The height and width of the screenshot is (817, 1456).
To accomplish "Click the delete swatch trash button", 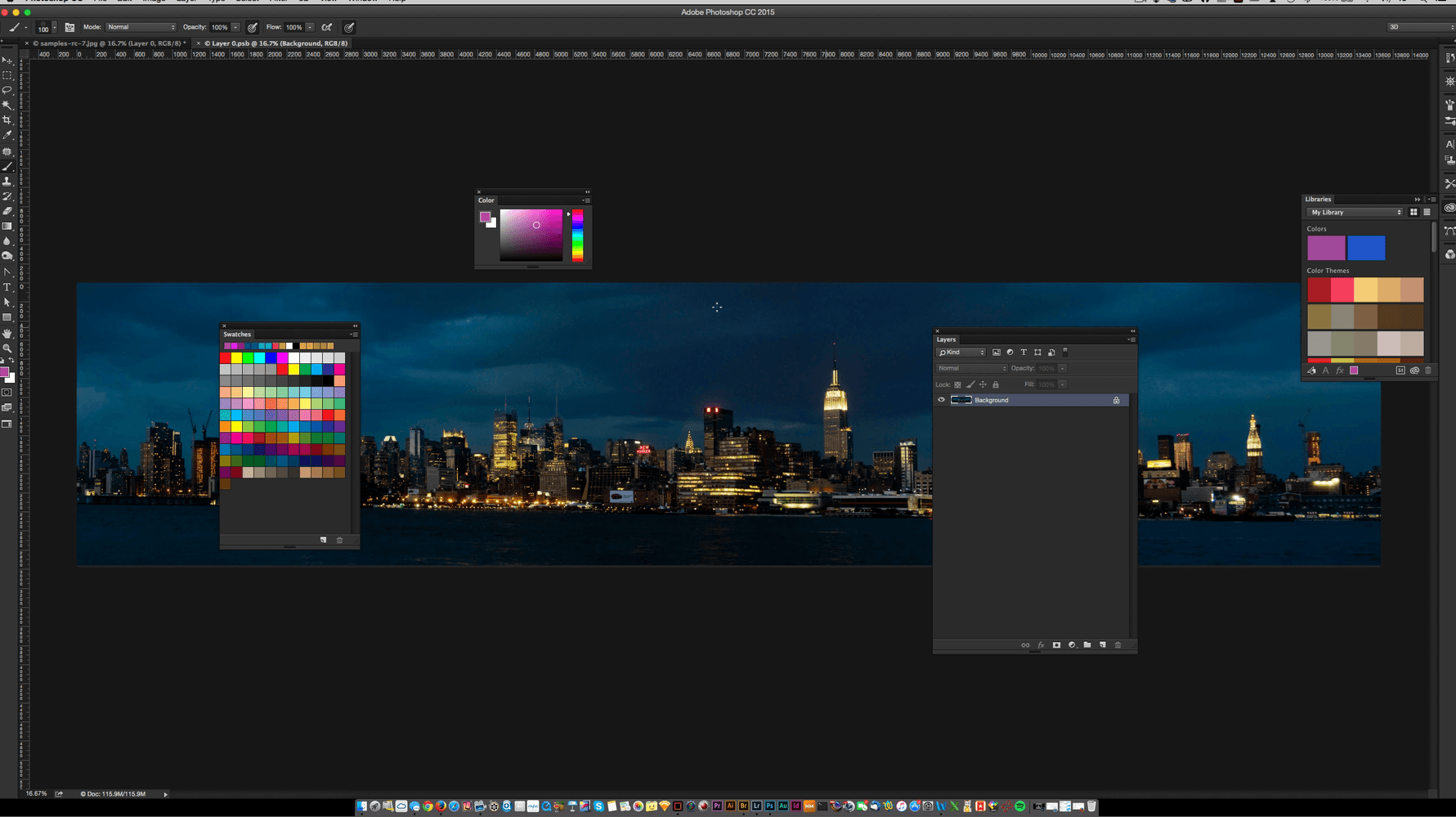I will click(339, 540).
